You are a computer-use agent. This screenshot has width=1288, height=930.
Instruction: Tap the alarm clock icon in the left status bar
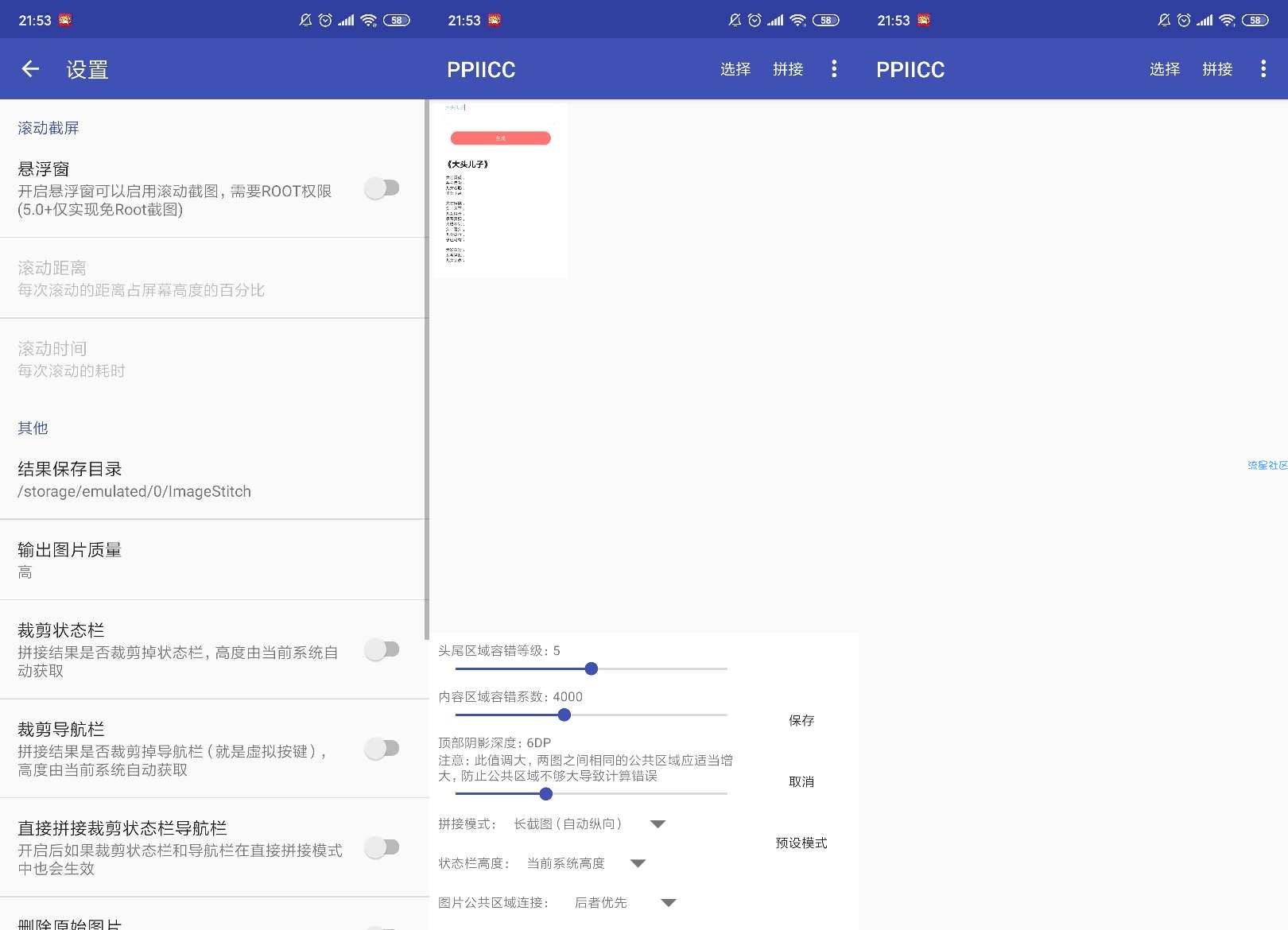tap(325, 20)
